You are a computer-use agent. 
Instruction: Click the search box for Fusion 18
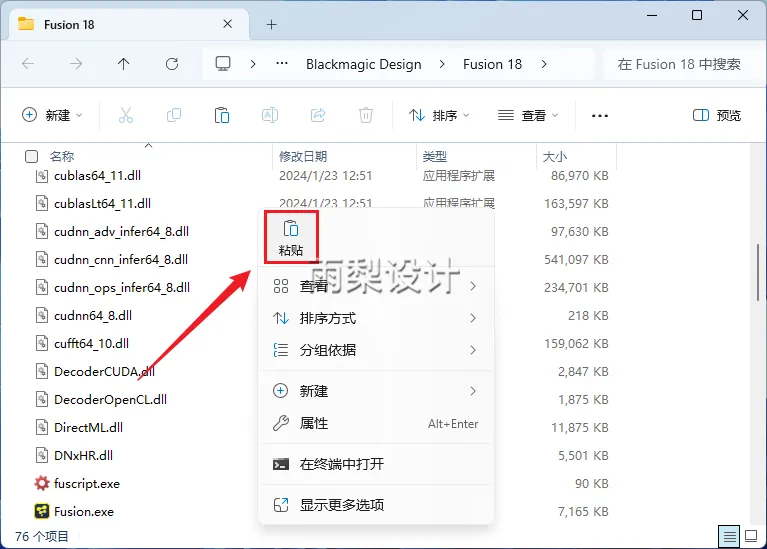coord(679,64)
